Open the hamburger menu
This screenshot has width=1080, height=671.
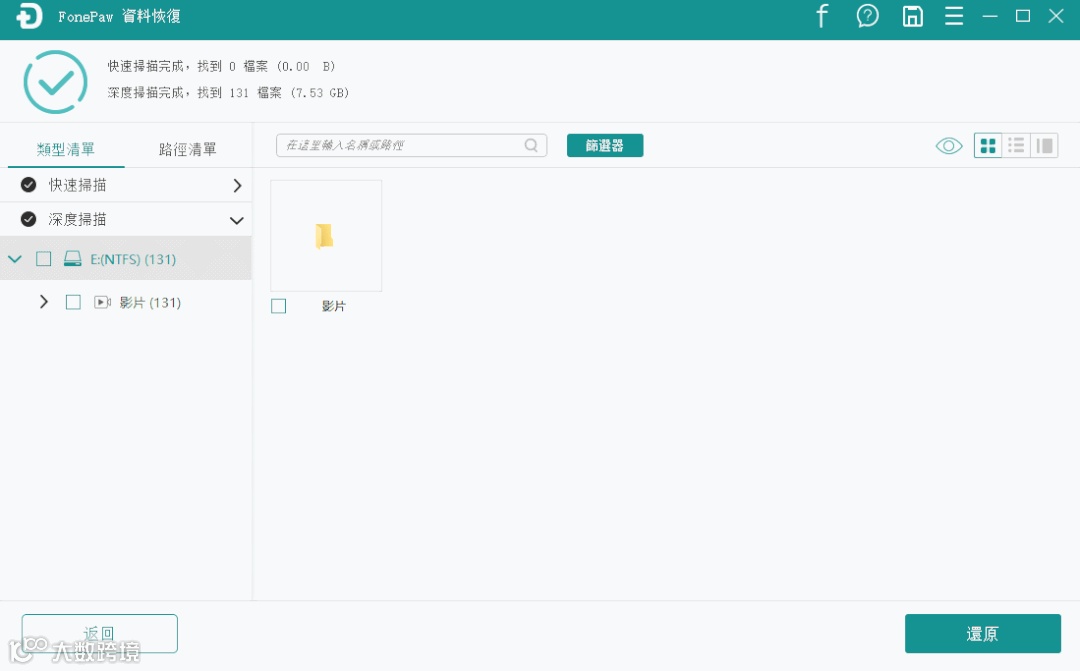pyautogui.click(x=954, y=16)
